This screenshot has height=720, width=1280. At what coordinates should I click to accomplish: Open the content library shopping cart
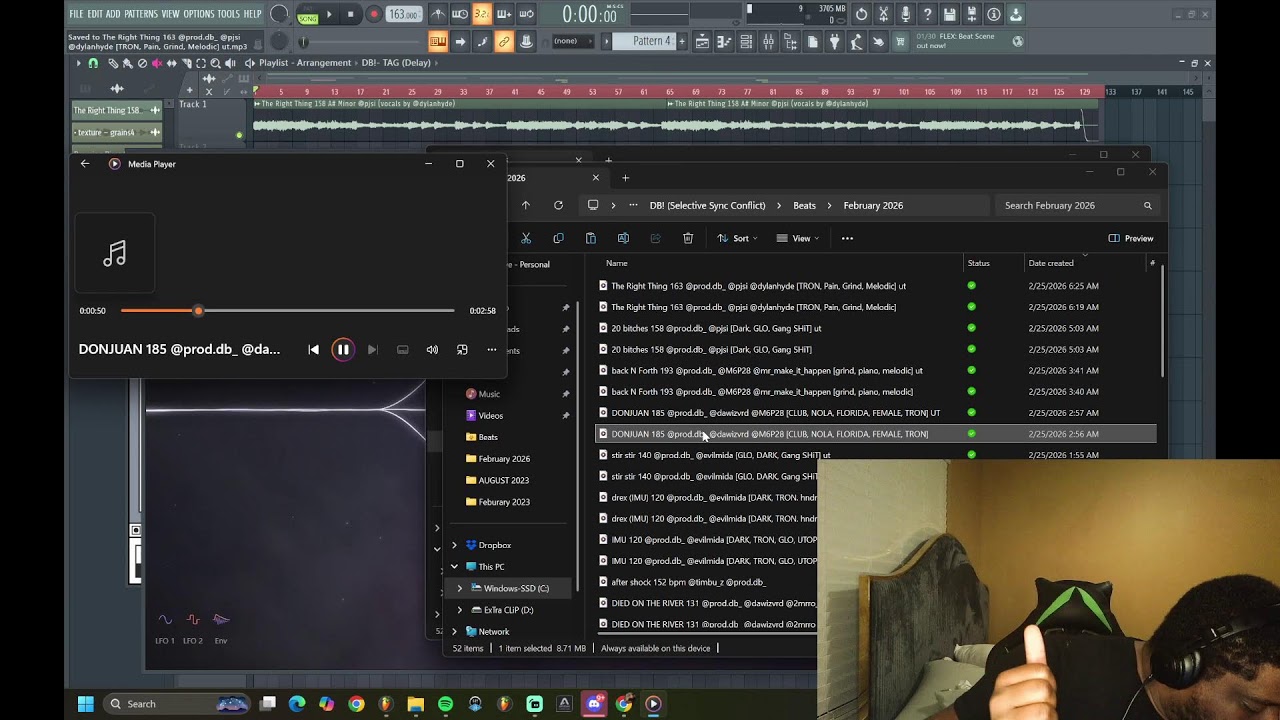pyautogui.click(x=899, y=41)
